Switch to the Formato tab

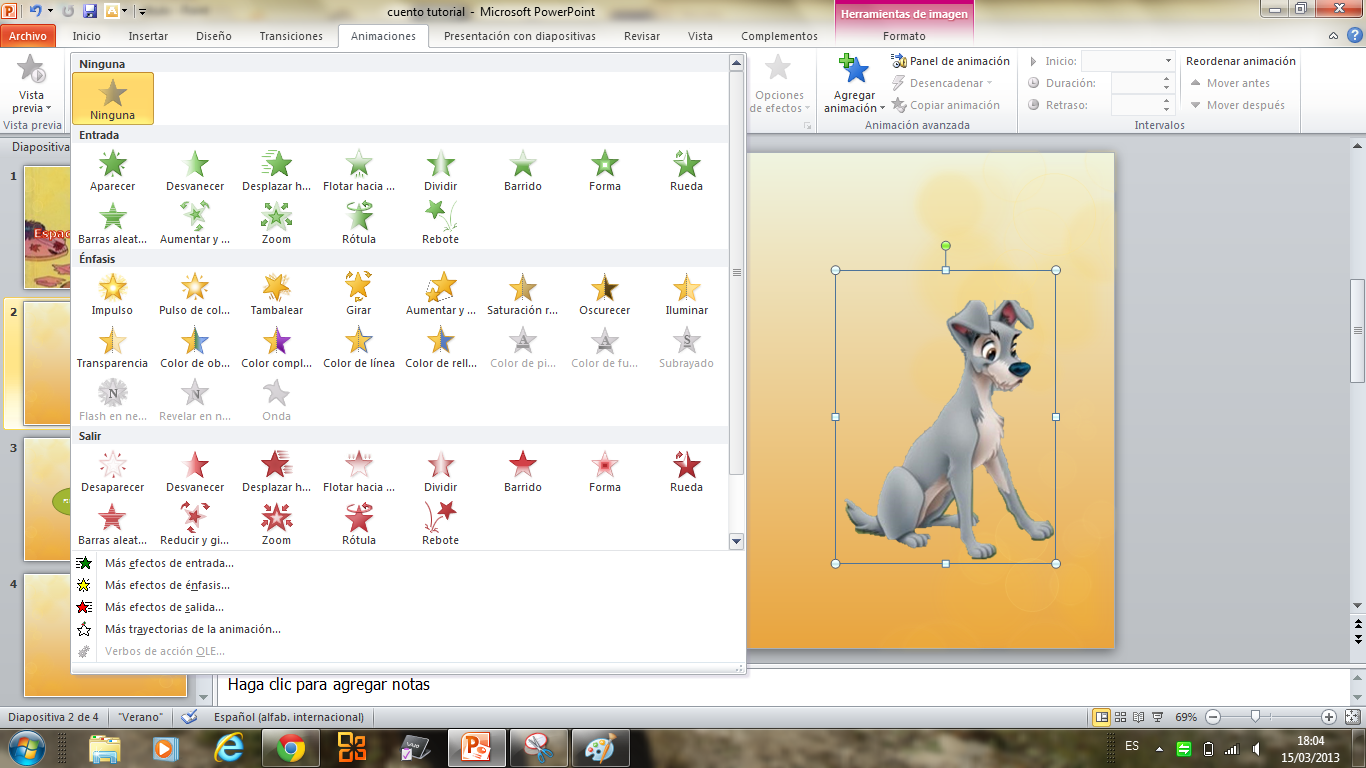(x=904, y=36)
